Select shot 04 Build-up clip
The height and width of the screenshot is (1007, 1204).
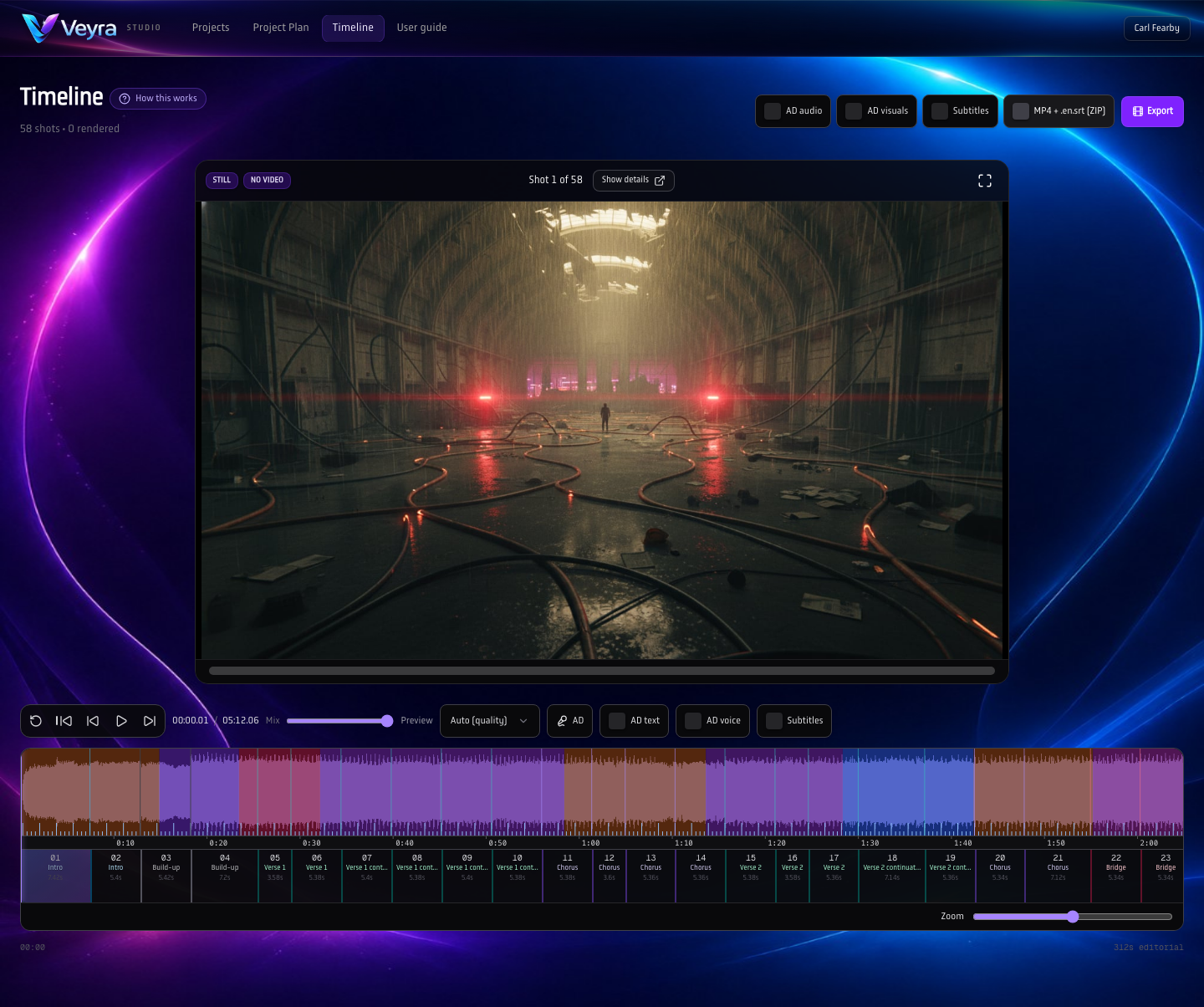pos(225,876)
